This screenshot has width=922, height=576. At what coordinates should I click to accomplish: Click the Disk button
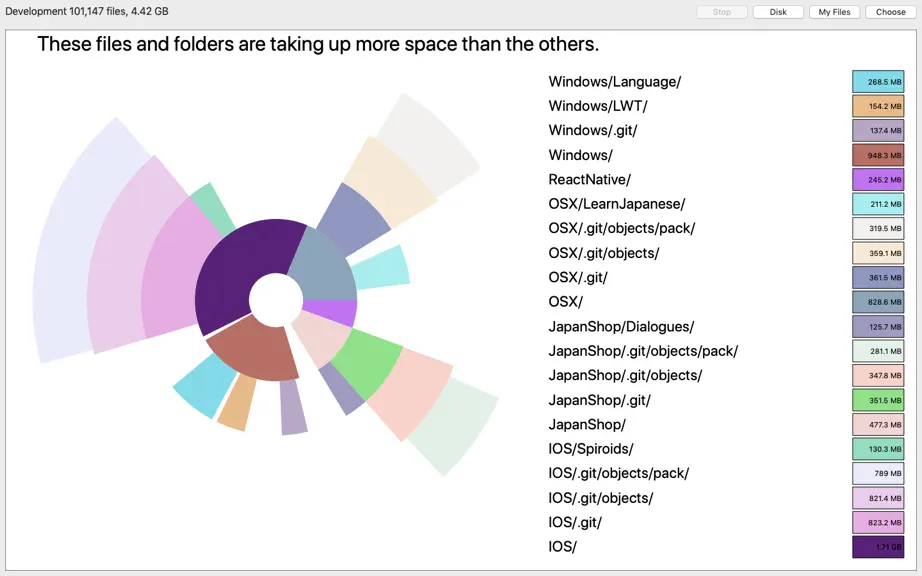(778, 12)
